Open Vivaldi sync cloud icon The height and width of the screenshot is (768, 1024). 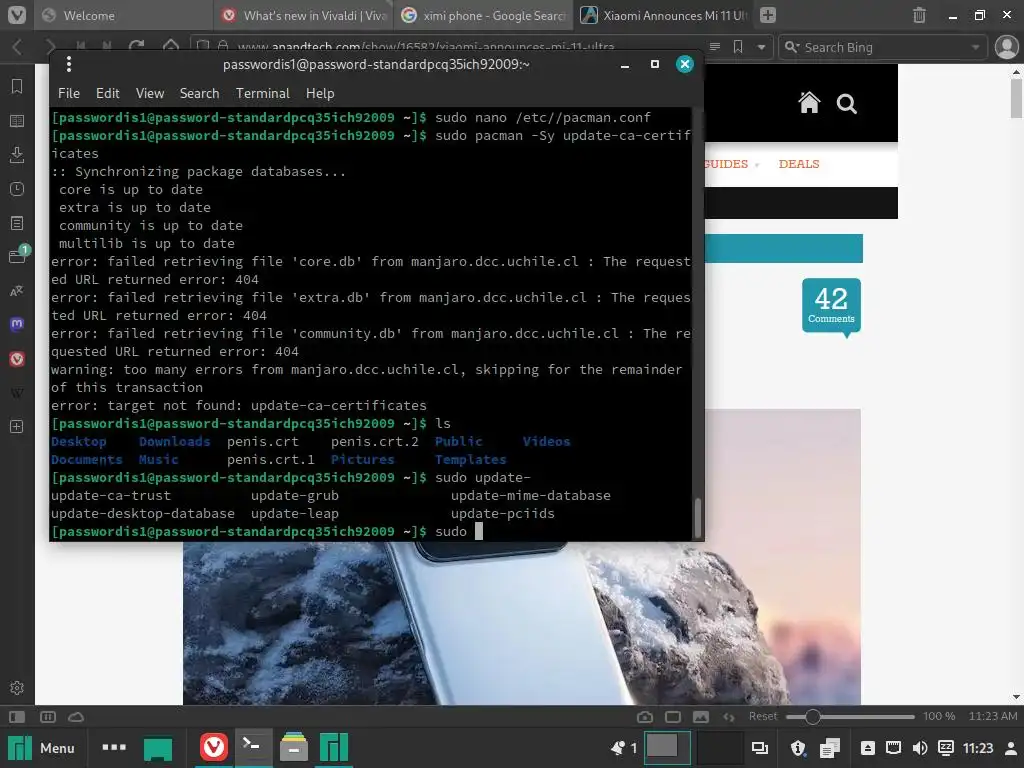coord(76,717)
